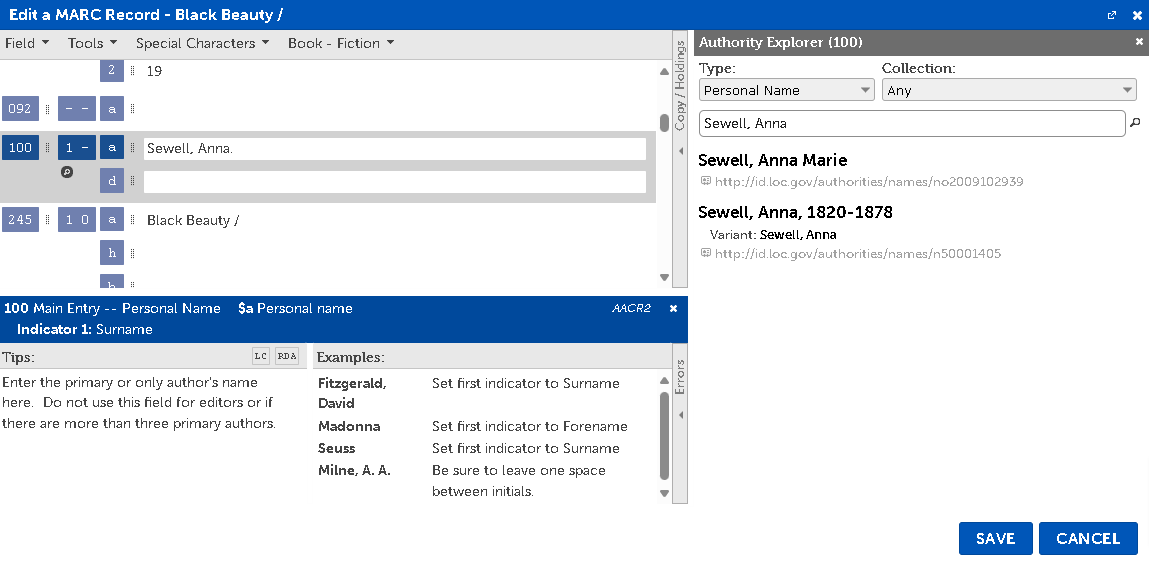Image resolution: width=1149 pixels, height=565 pixels.
Task: Grab drag handle for 092 subfield a
Action: [x=133, y=109]
